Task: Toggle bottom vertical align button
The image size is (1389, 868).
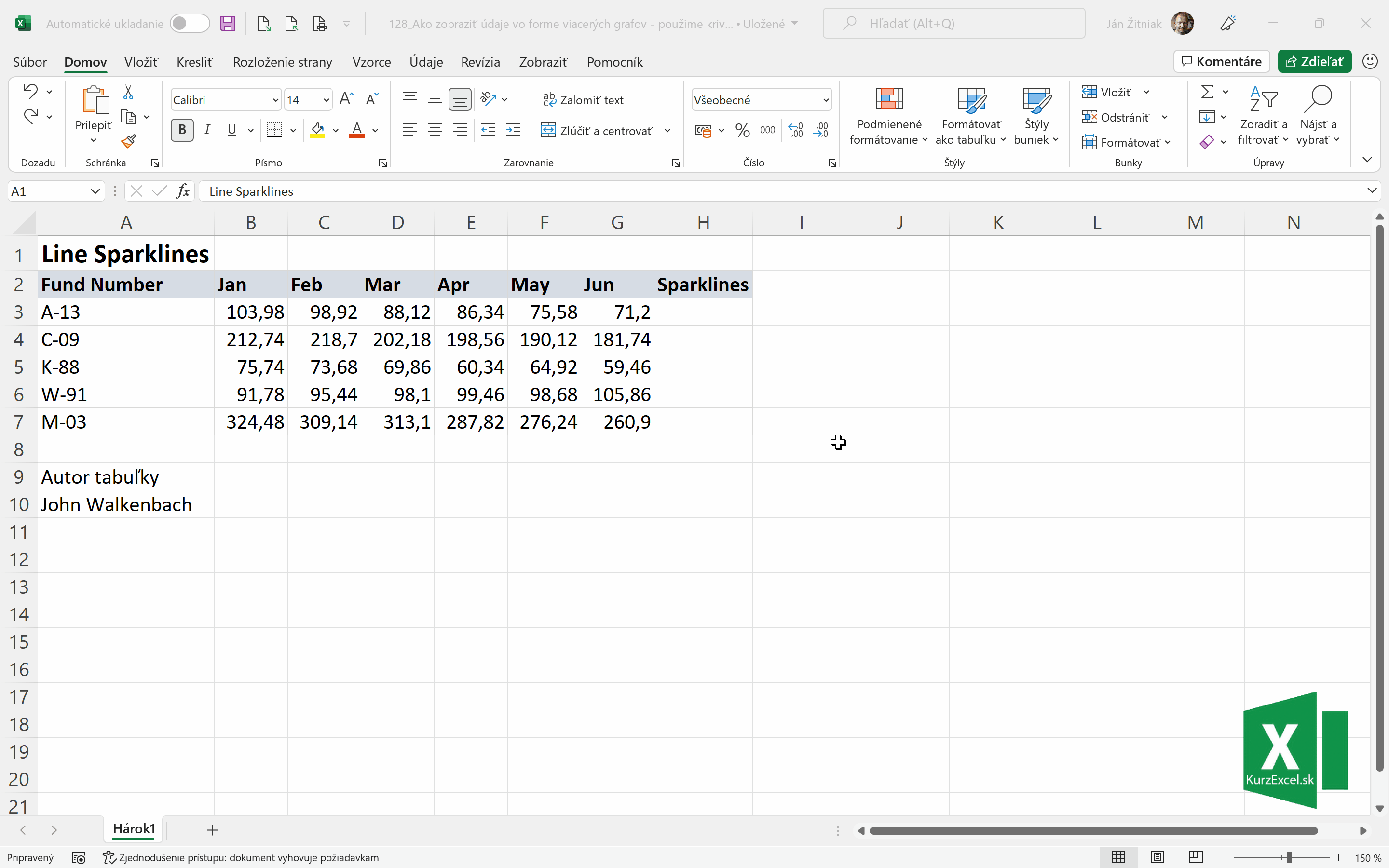Action: click(x=460, y=99)
